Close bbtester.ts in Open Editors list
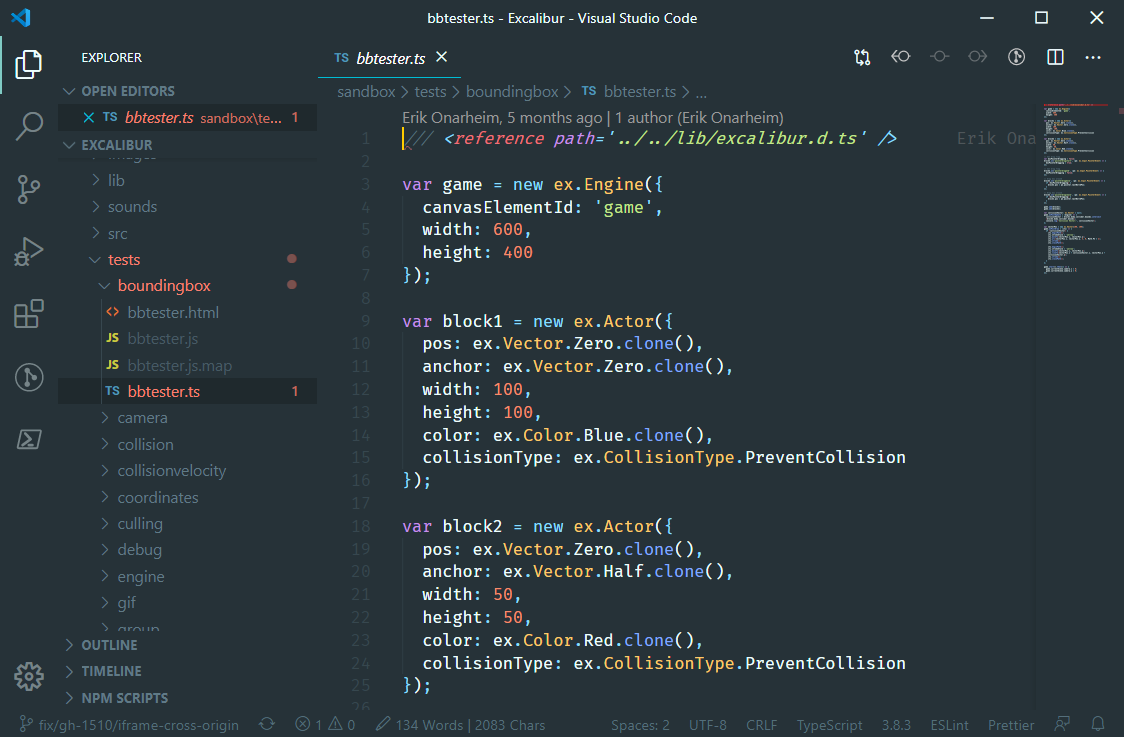1124x737 pixels. [x=89, y=118]
